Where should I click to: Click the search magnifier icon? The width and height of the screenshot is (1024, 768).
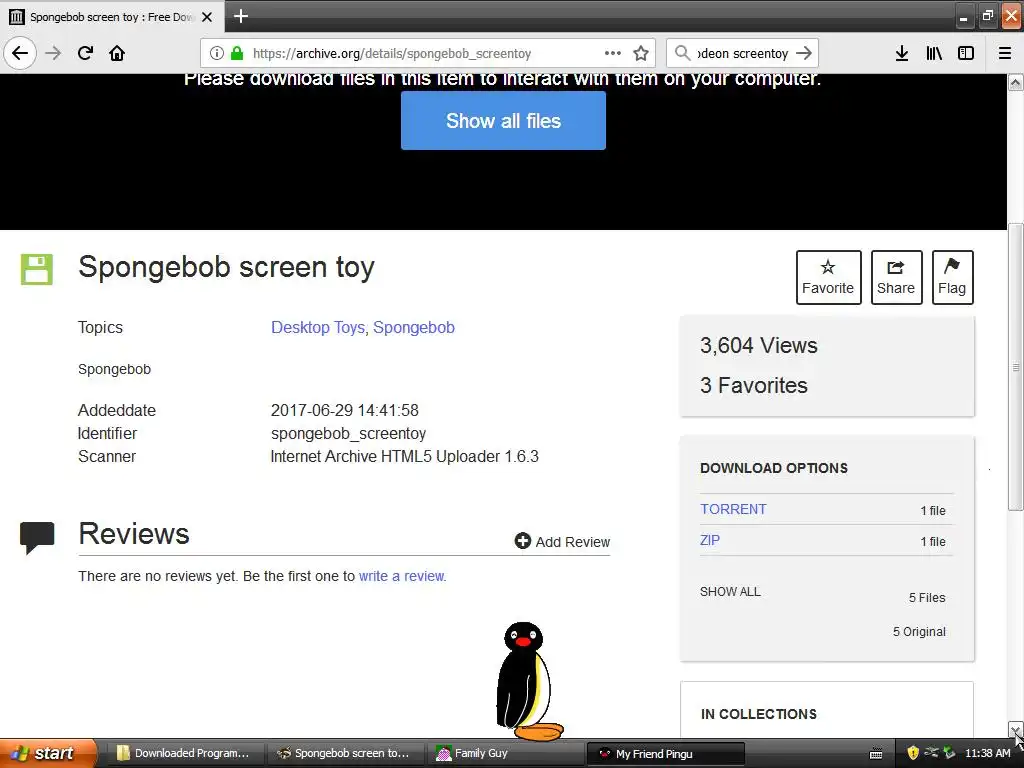coord(682,53)
